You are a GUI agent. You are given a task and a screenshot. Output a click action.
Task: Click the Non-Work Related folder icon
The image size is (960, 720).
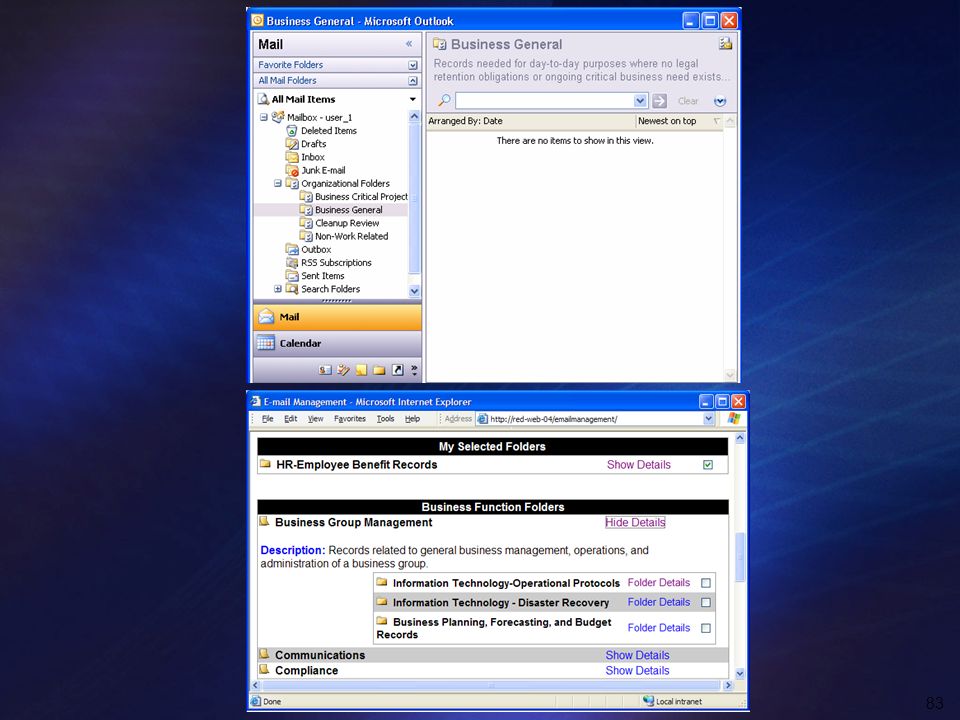coord(306,236)
